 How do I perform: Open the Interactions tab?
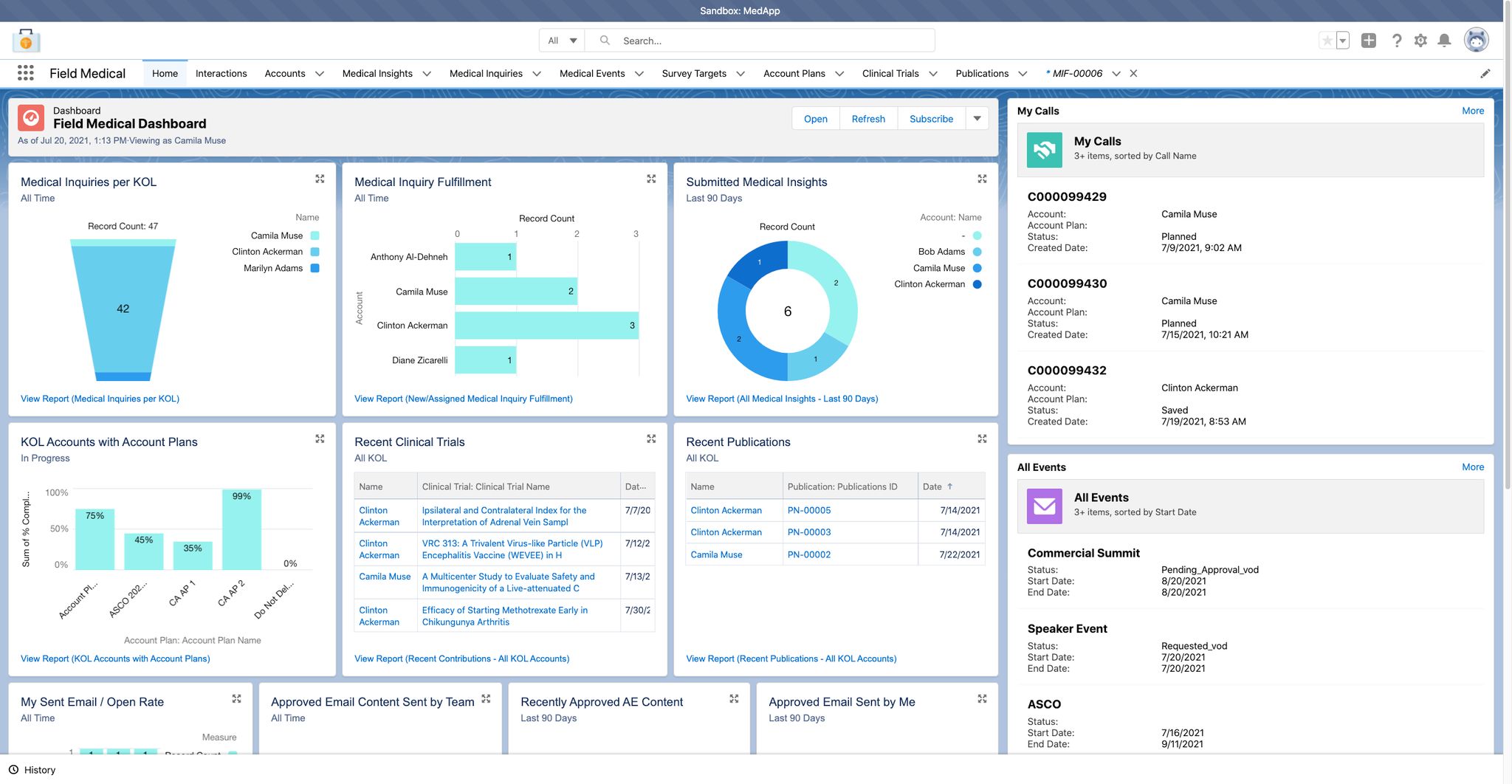[x=221, y=73]
